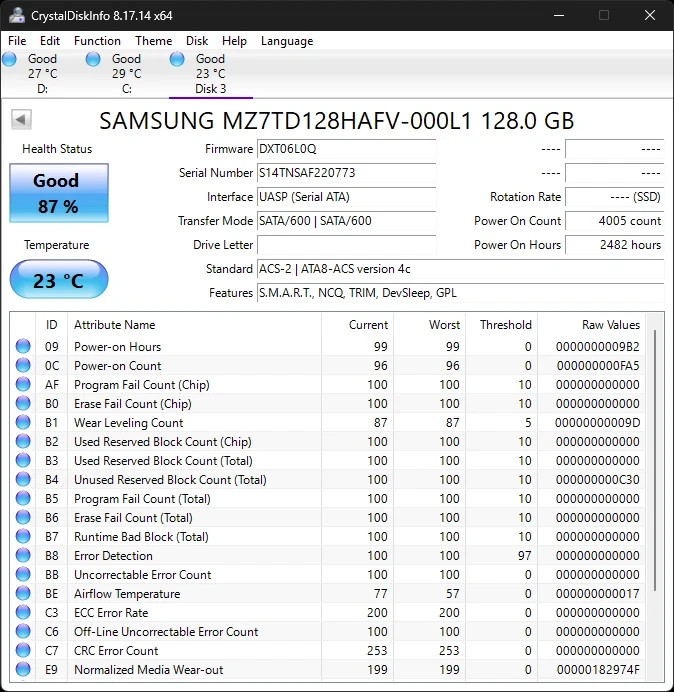Screen dimensions: 674x692
Task: Click the Good 87 % health status button
Action: 59,193
